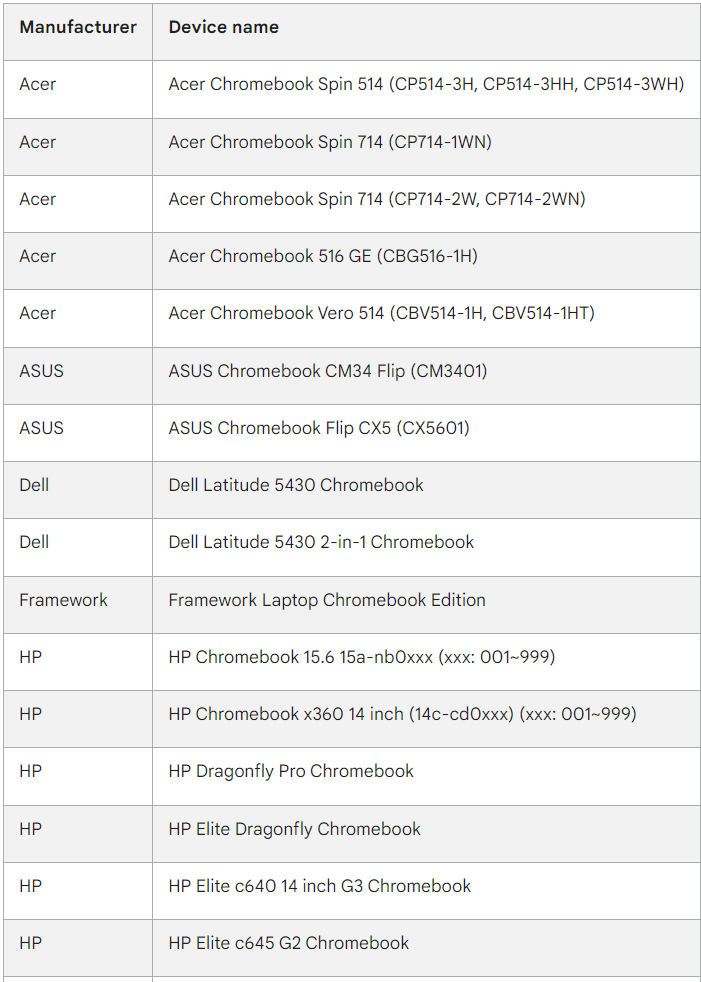Select Framework Laptop Chromebook Edition entry
Viewport: 701px width, 982px height.
click(x=327, y=600)
